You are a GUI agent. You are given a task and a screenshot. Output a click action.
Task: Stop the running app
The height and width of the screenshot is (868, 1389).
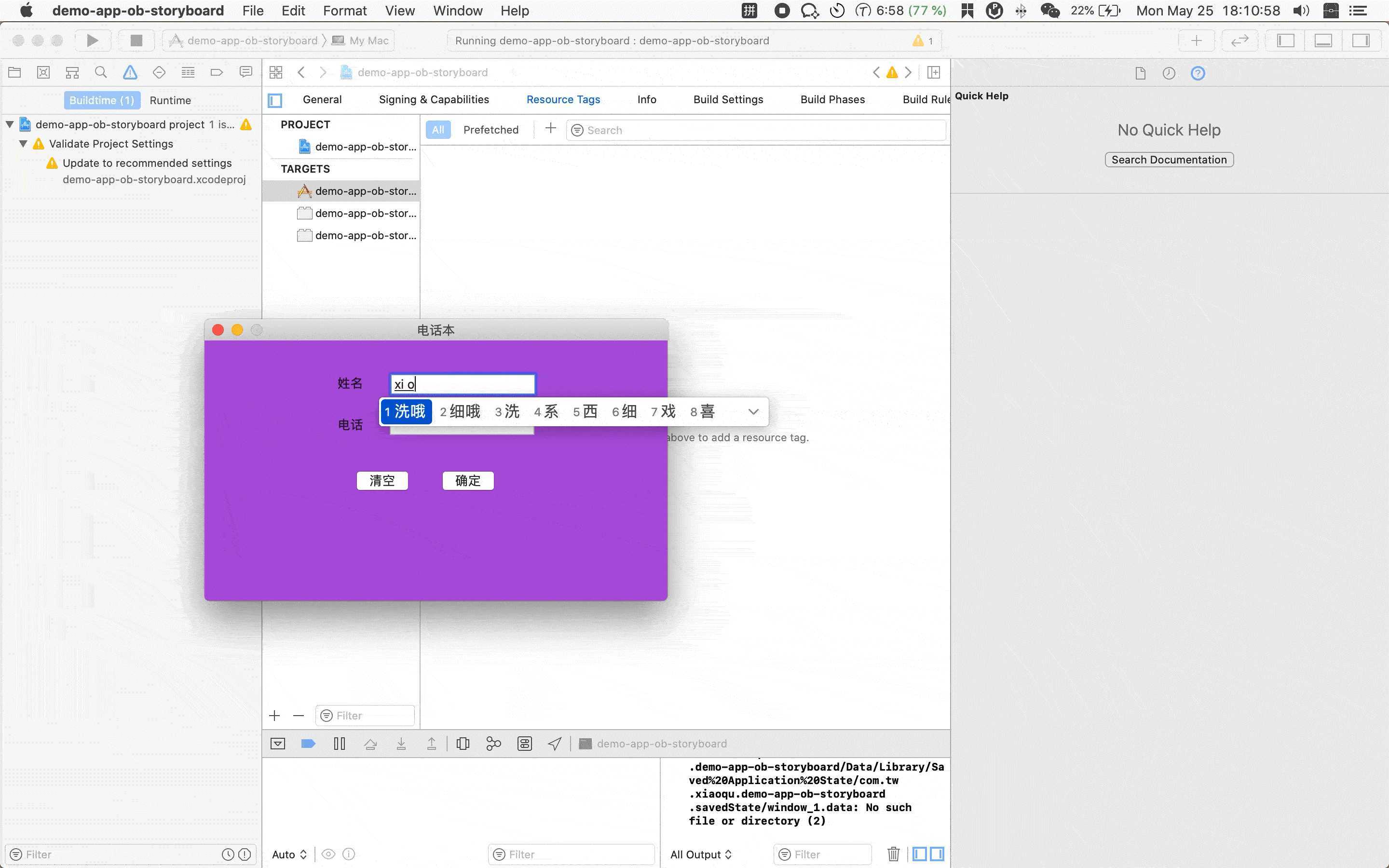(136, 40)
